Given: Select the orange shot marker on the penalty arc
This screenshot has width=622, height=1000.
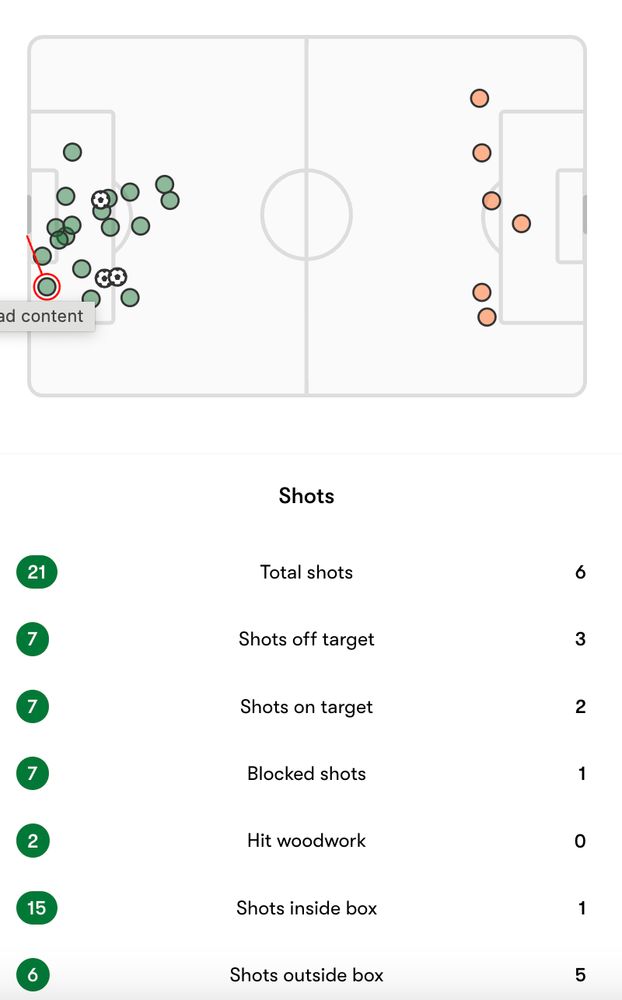Looking at the screenshot, I should [491, 201].
